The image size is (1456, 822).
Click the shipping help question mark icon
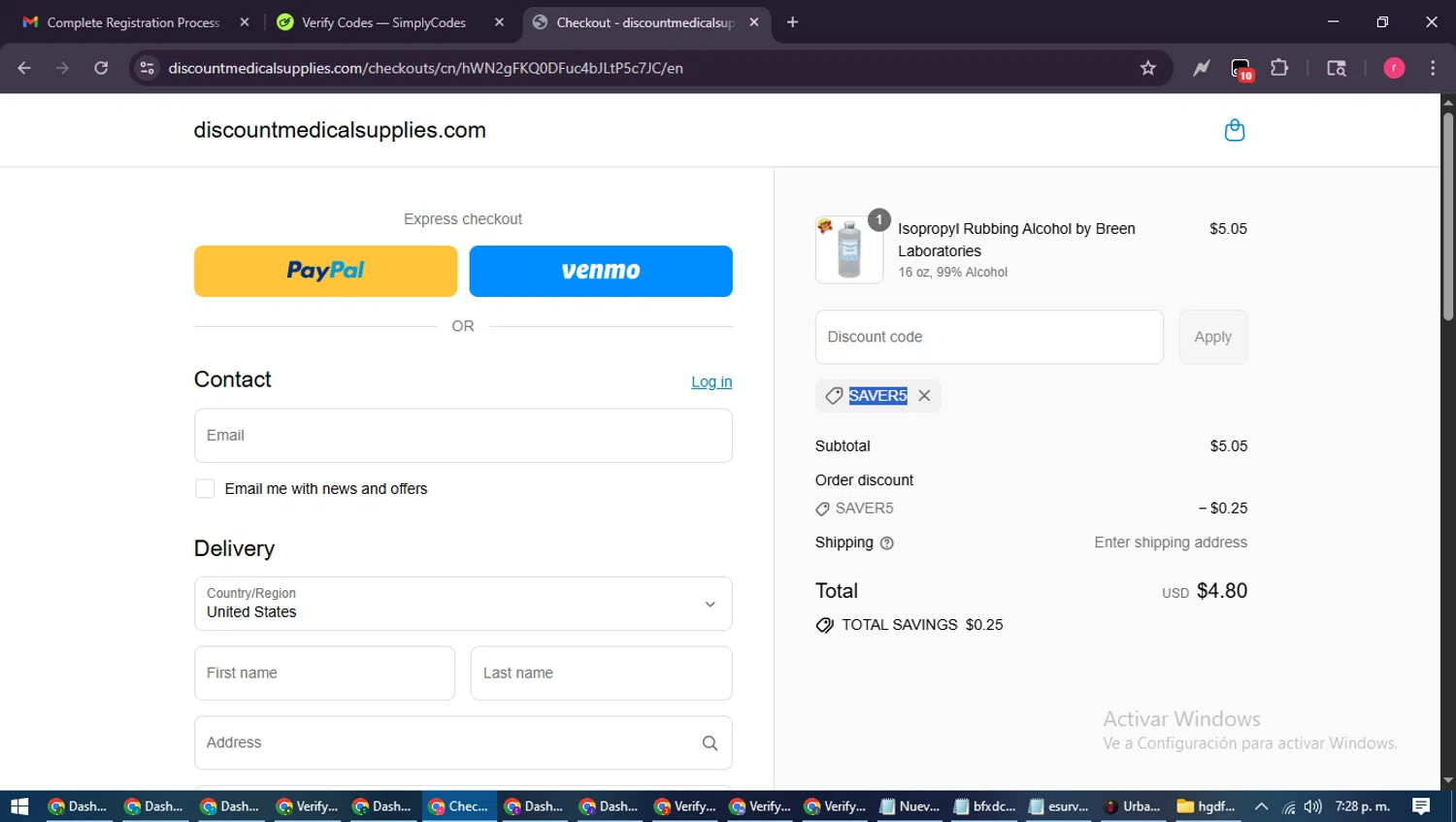click(886, 543)
